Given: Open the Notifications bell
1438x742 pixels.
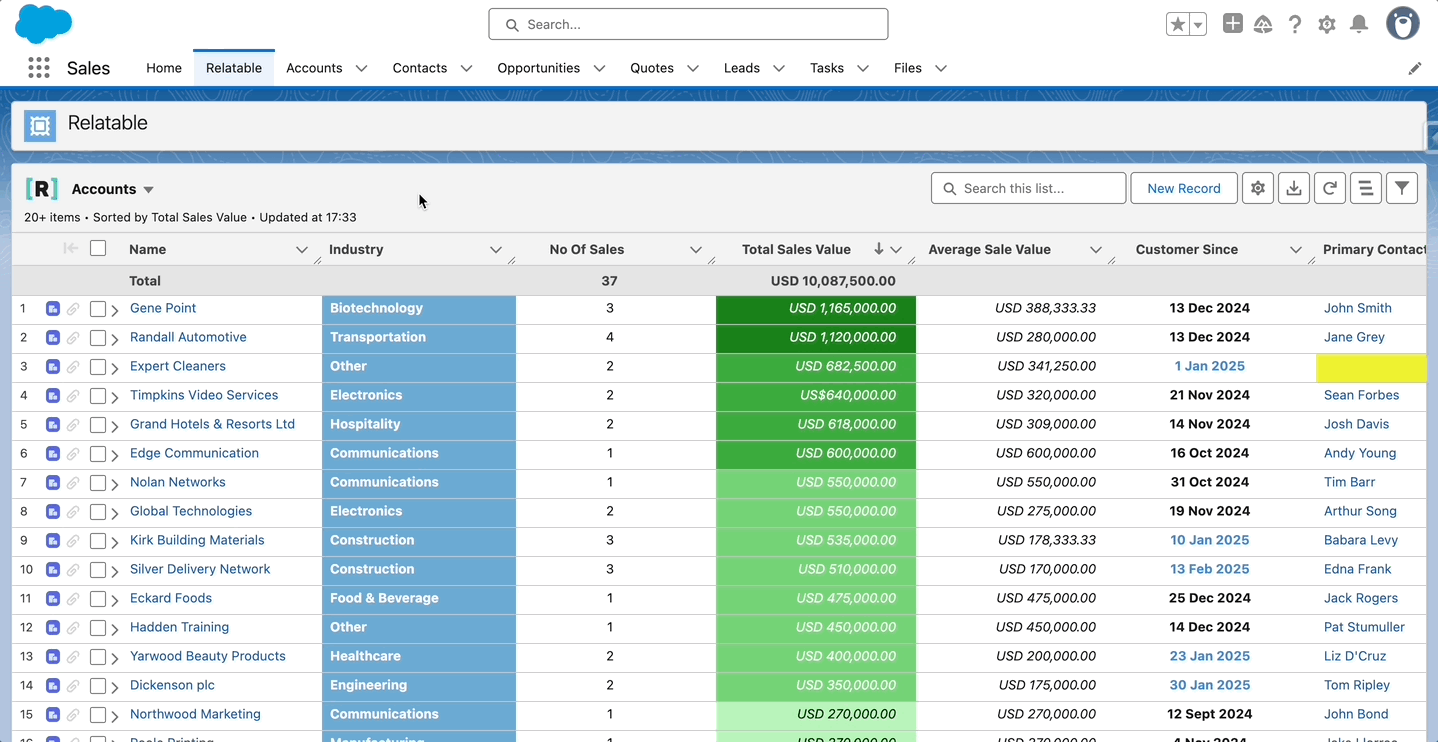Looking at the screenshot, I should pyautogui.click(x=1359, y=24).
